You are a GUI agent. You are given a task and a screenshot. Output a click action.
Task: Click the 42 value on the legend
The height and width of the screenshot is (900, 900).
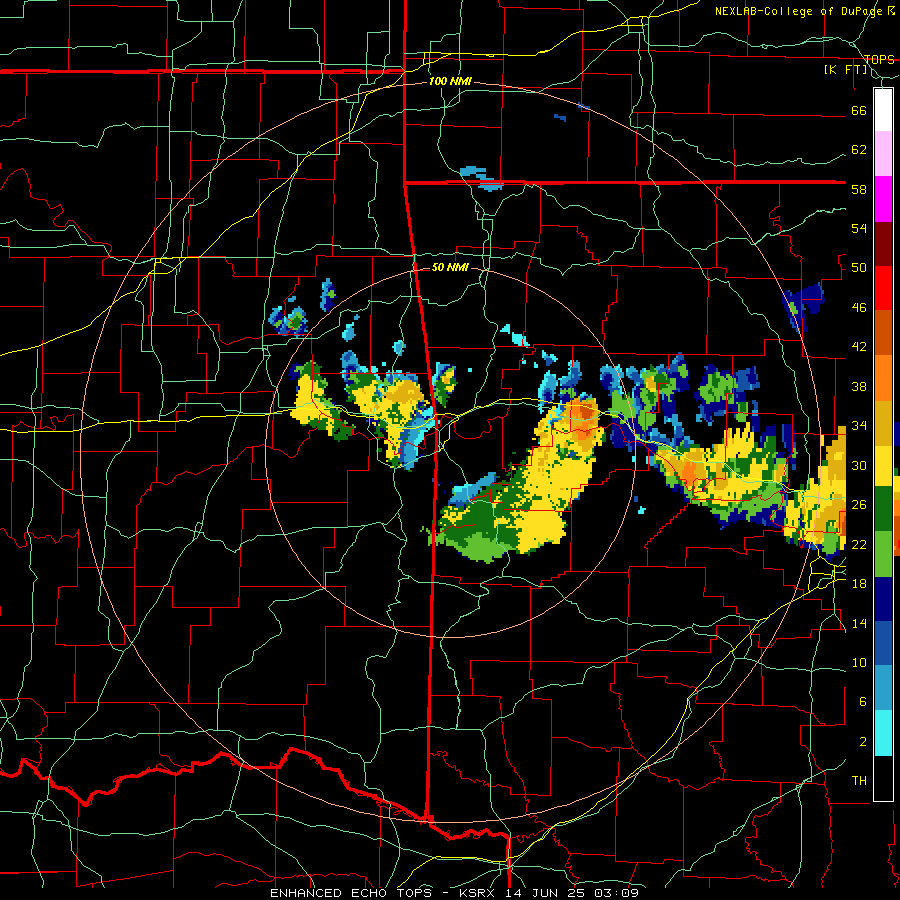(x=859, y=347)
